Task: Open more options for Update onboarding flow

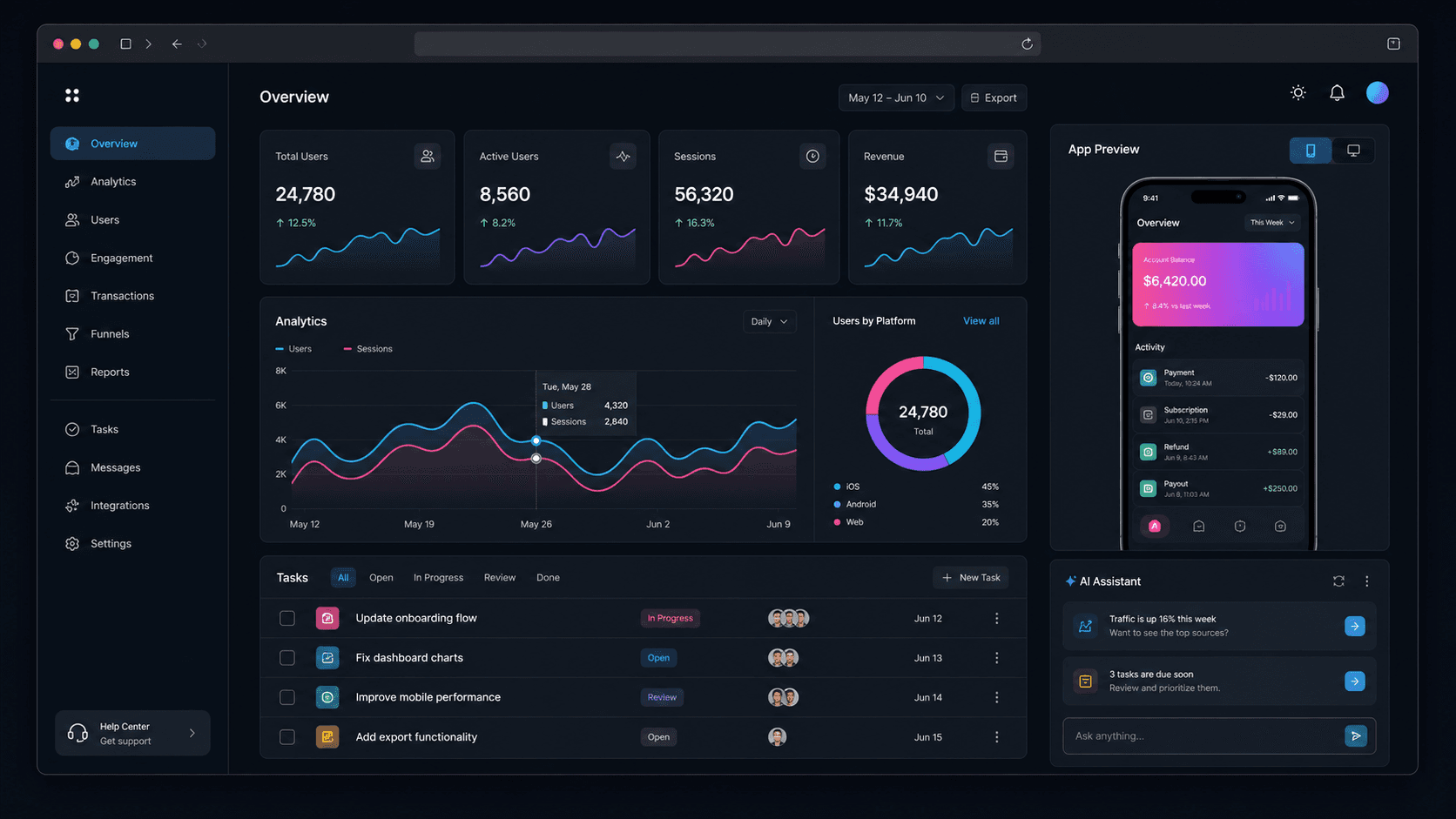Action: (x=997, y=619)
